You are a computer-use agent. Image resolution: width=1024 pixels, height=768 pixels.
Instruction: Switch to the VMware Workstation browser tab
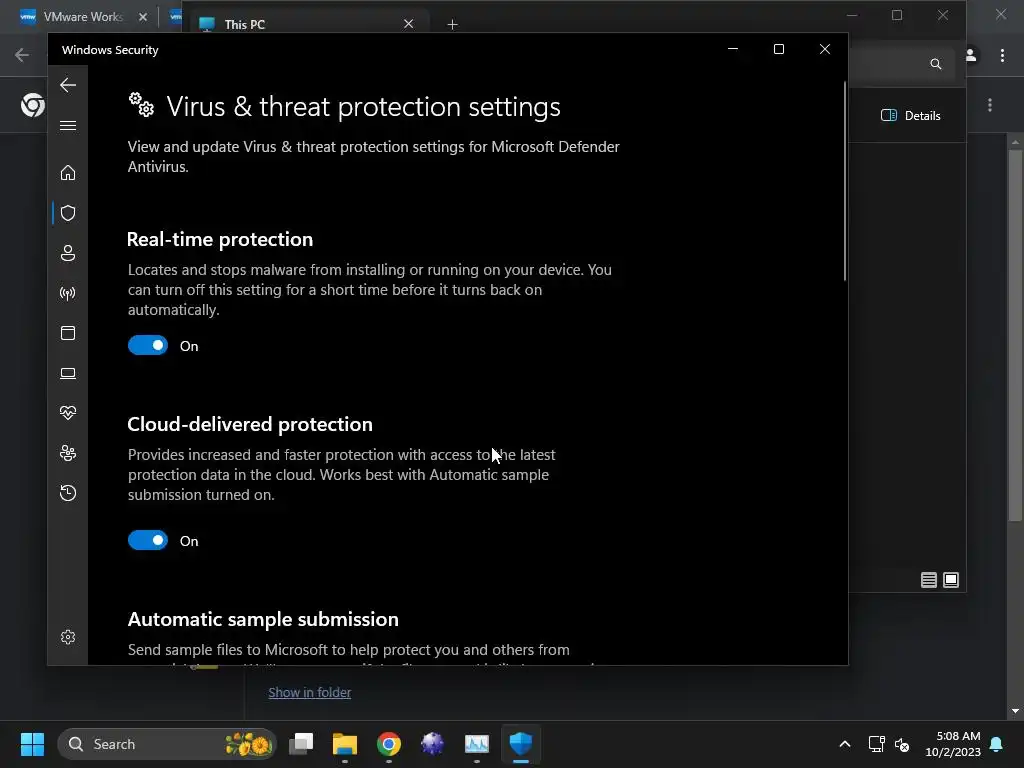pyautogui.click(x=82, y=17)
